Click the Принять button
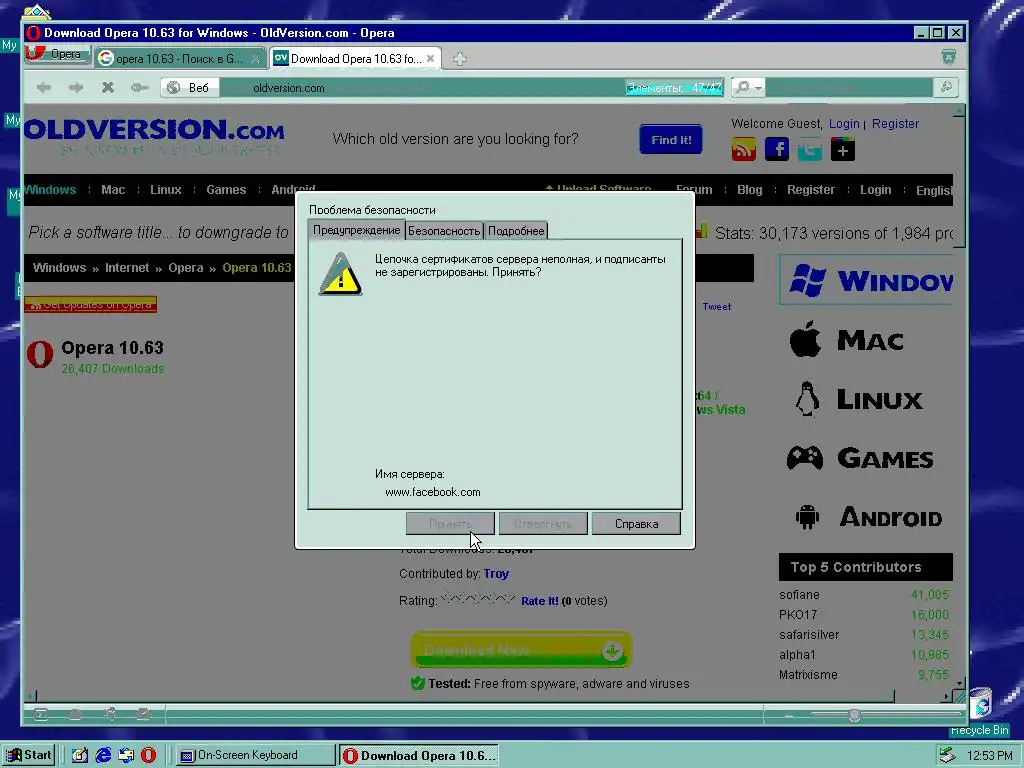 (x=450, y=524)
